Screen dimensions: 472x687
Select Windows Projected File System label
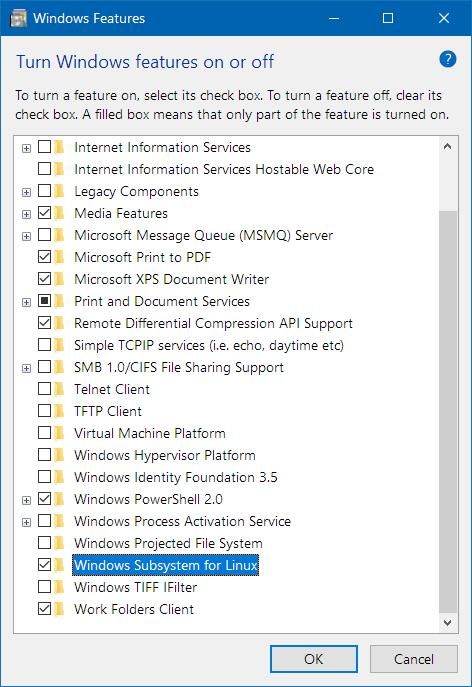pyautogui.click(x=168, y=543)
